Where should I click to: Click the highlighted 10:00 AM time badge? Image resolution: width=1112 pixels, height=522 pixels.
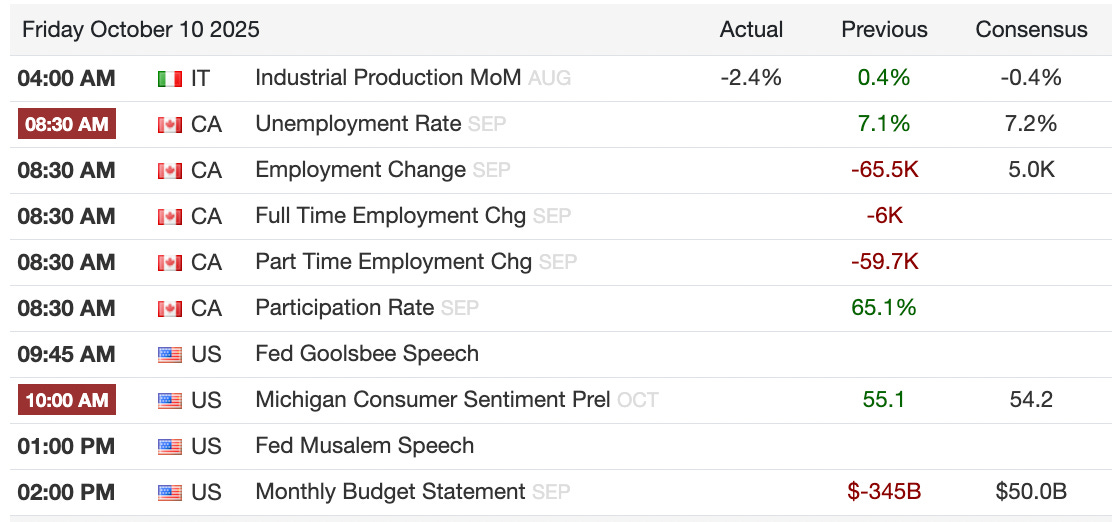coord(66,400)
